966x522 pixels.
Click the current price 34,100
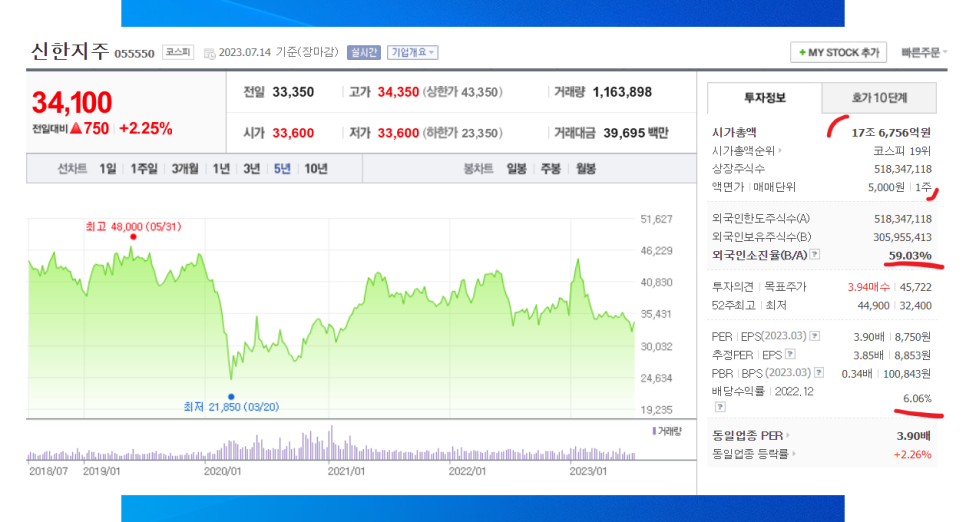[x=72, y=102]
